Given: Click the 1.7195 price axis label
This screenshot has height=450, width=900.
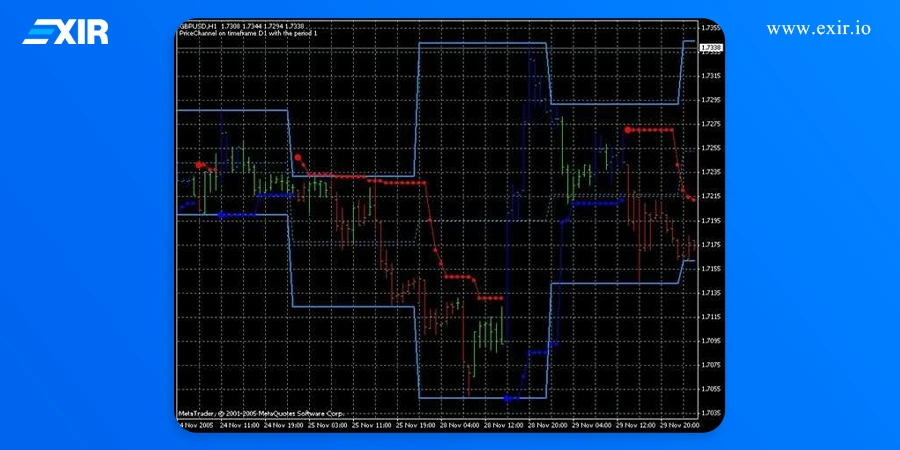Looking at the screenshot, I should pos(711,220).
